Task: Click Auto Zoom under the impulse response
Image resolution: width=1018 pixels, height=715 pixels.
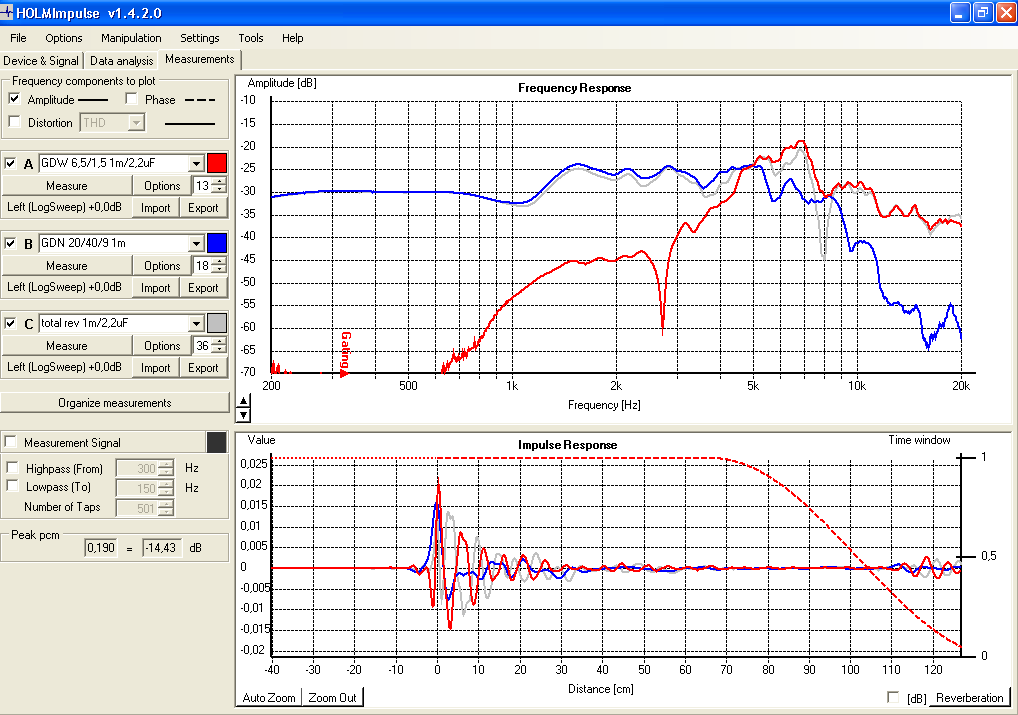Action: (269, 697)
